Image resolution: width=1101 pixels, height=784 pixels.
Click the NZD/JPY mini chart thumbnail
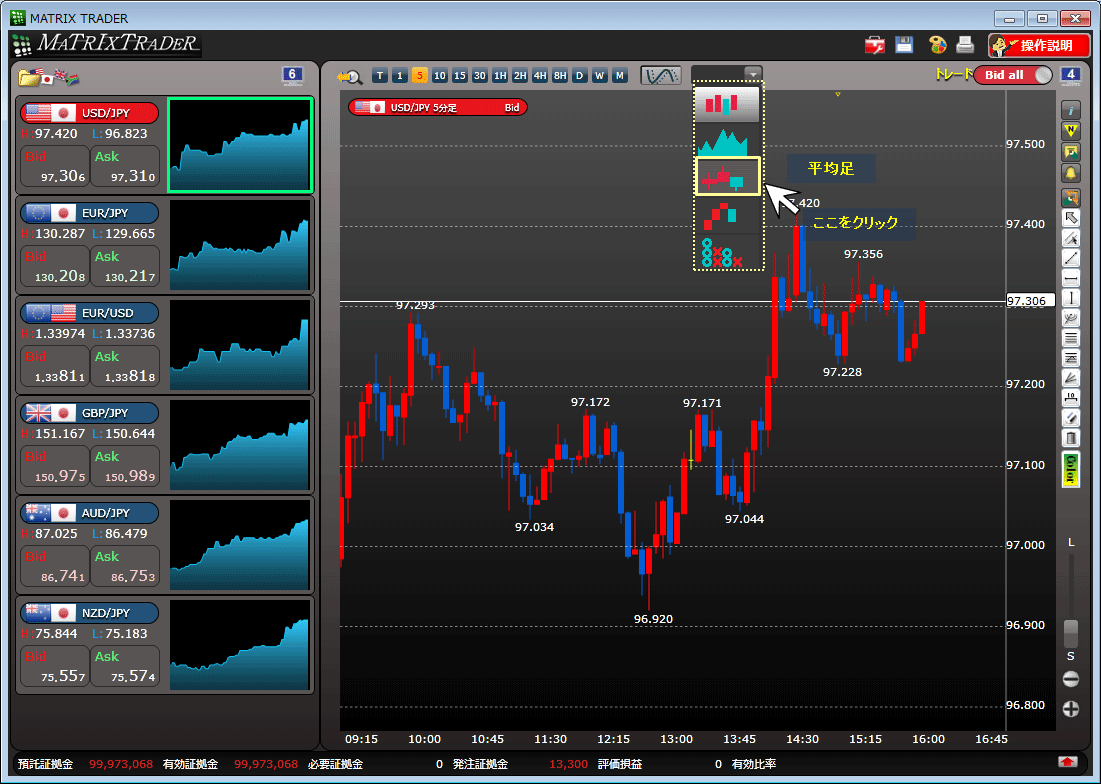coord(240,645)
